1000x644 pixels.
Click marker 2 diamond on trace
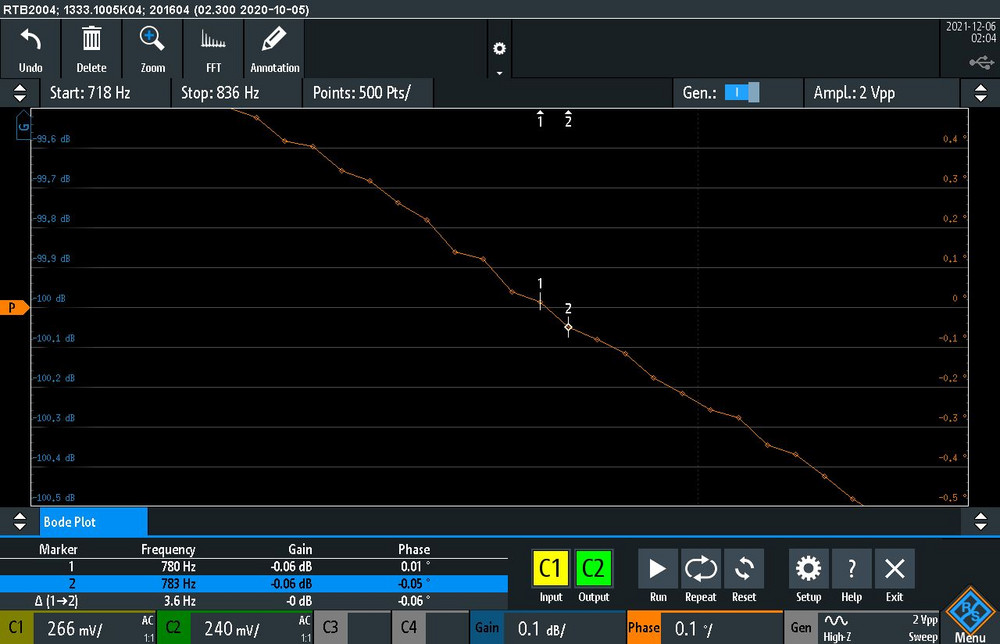click(x=568, y=327)
